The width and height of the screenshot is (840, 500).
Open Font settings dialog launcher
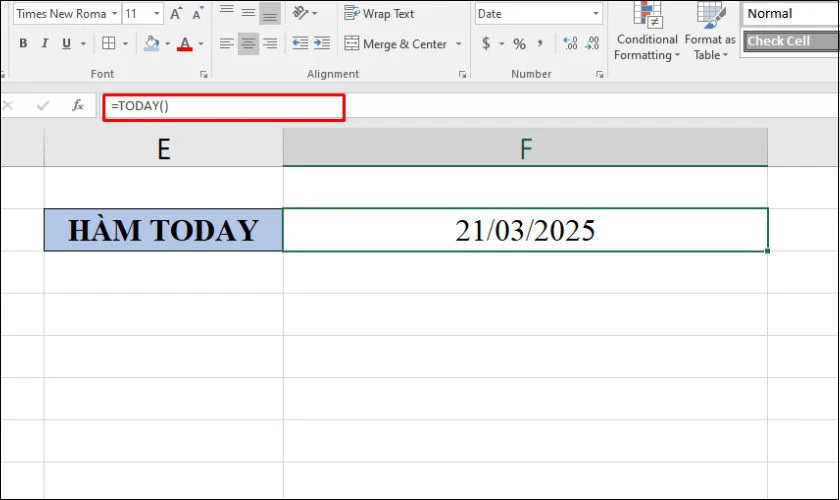[x=204, y=74]
